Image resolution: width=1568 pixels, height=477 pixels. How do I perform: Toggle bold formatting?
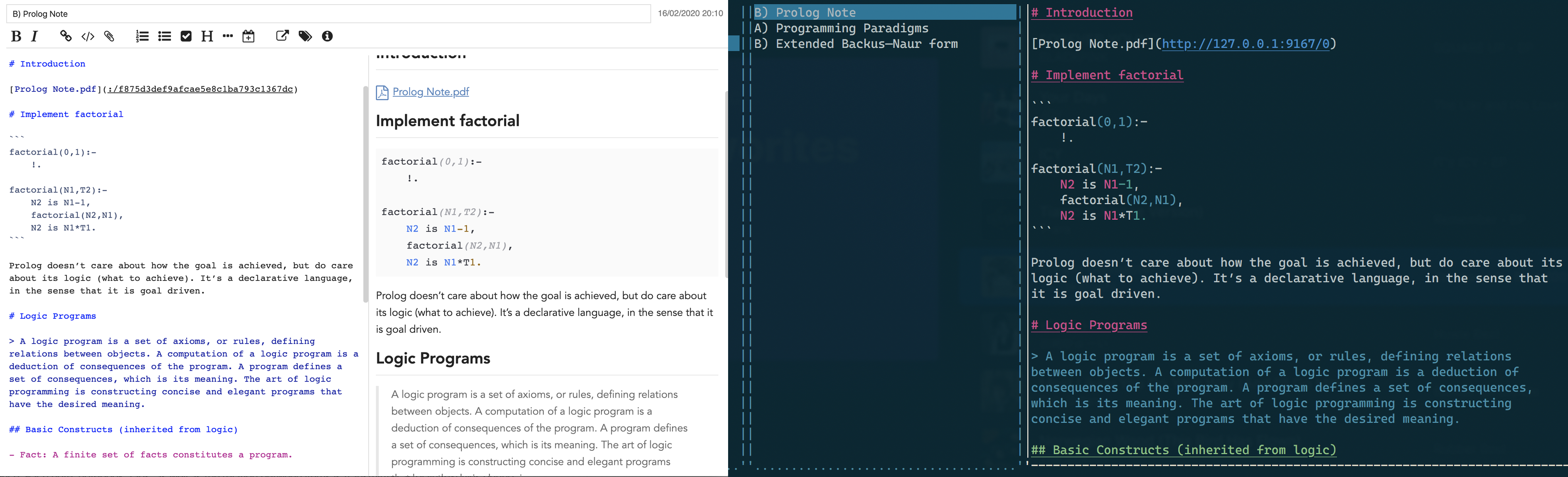point(17,37)
